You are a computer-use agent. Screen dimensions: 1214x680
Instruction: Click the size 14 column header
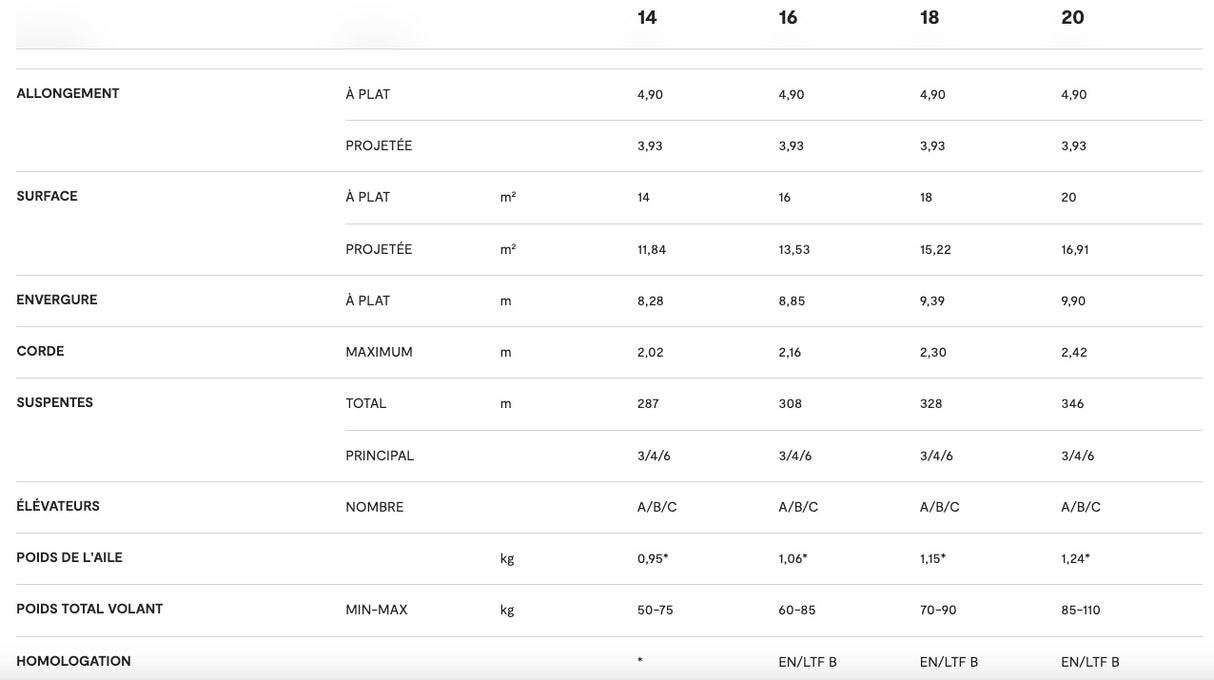point(647,18)
